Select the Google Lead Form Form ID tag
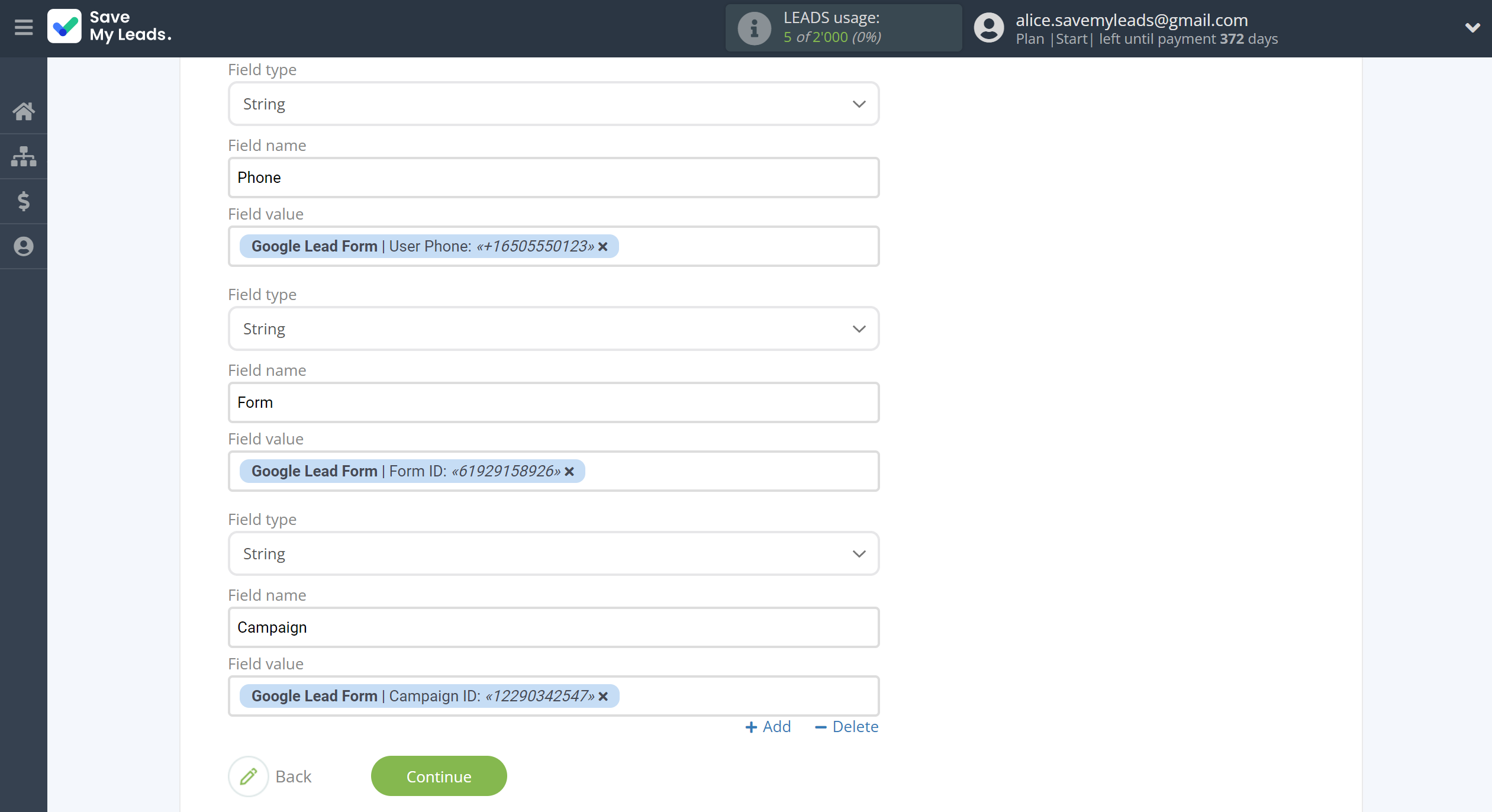The height and width of the screenshot is (812, 1492). pyautogui.click(x=412, y=471)
